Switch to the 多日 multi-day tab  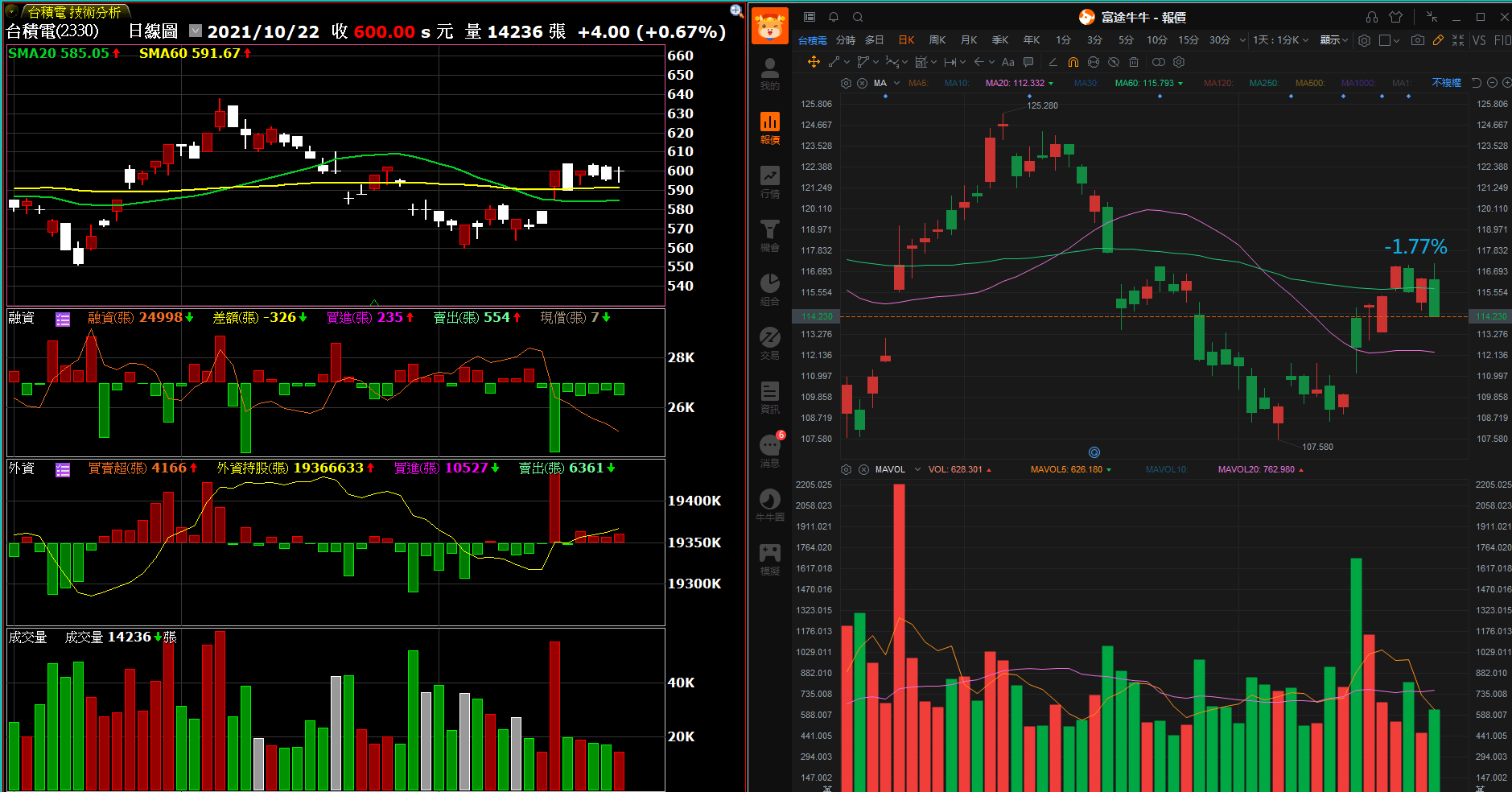click(x=875, y=39)
